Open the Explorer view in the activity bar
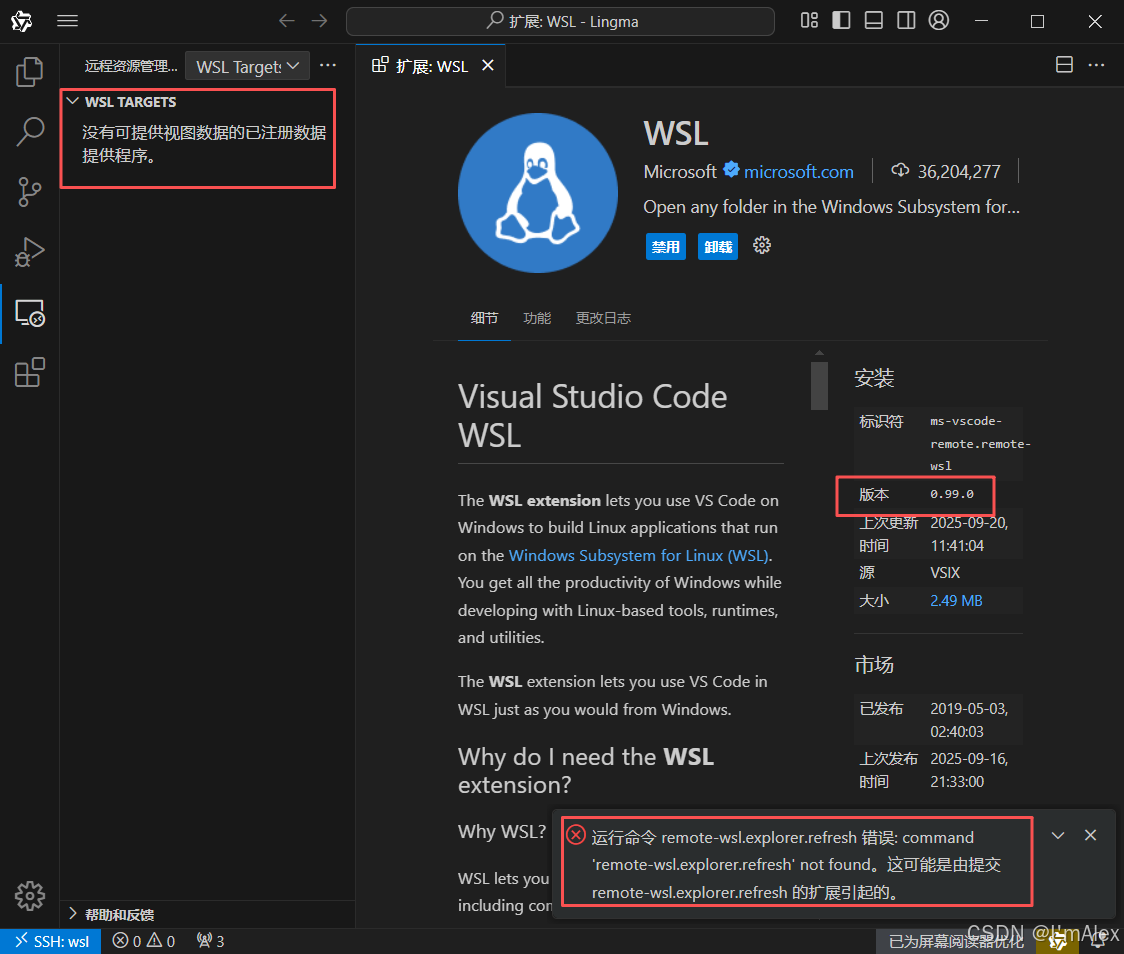Screen dimensions: 1124x954 coord(29,72)
